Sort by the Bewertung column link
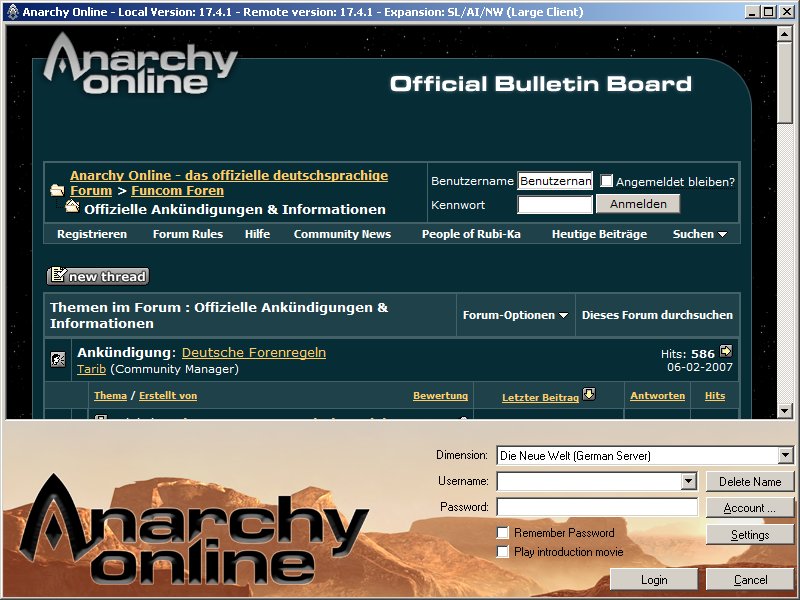The width and height of the screenshot is (800, 600). (x=440, y=395)
